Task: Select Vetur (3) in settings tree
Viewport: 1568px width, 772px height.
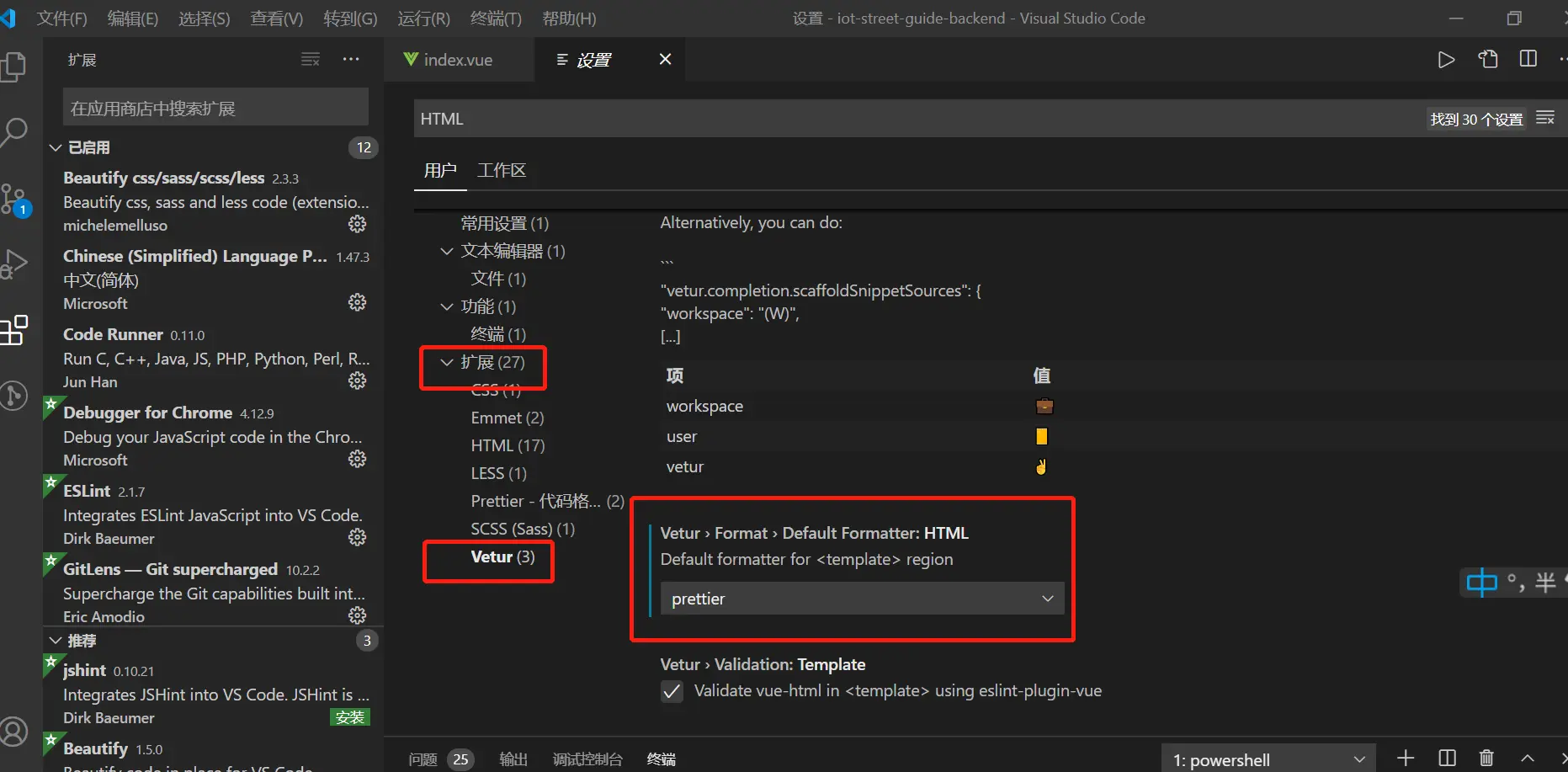Action: pyautogui.click(x=502, y=556)
